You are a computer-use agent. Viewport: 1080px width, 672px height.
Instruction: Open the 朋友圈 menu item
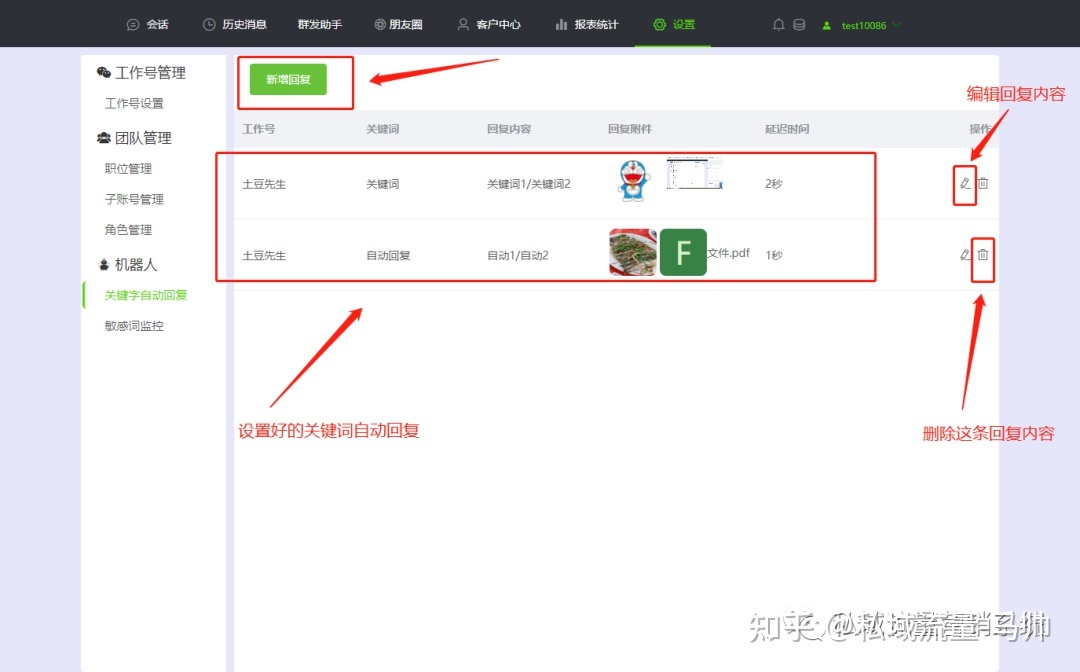[398, 24]
